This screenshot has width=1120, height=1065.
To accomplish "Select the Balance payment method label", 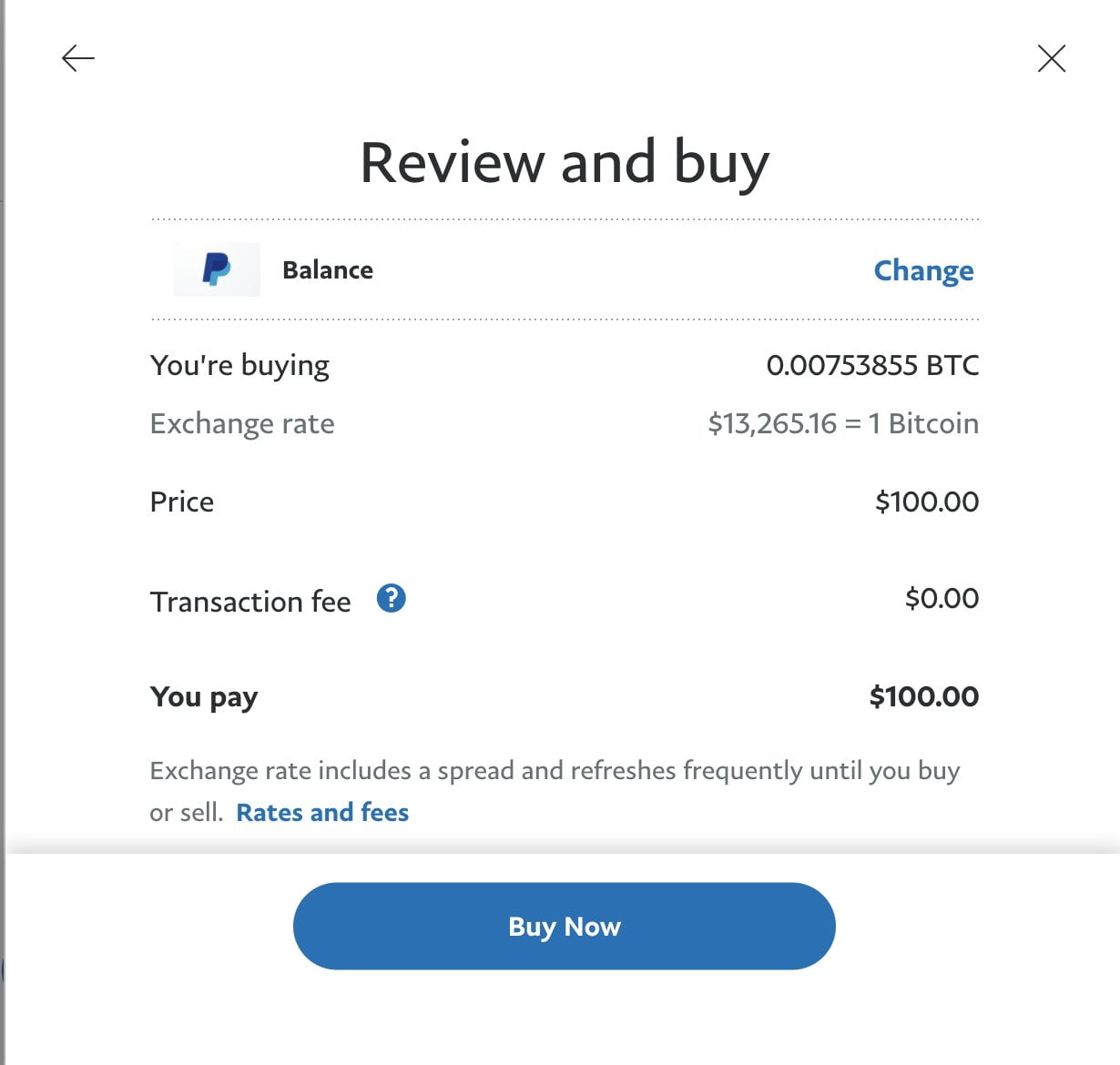I will pos(328,270).
